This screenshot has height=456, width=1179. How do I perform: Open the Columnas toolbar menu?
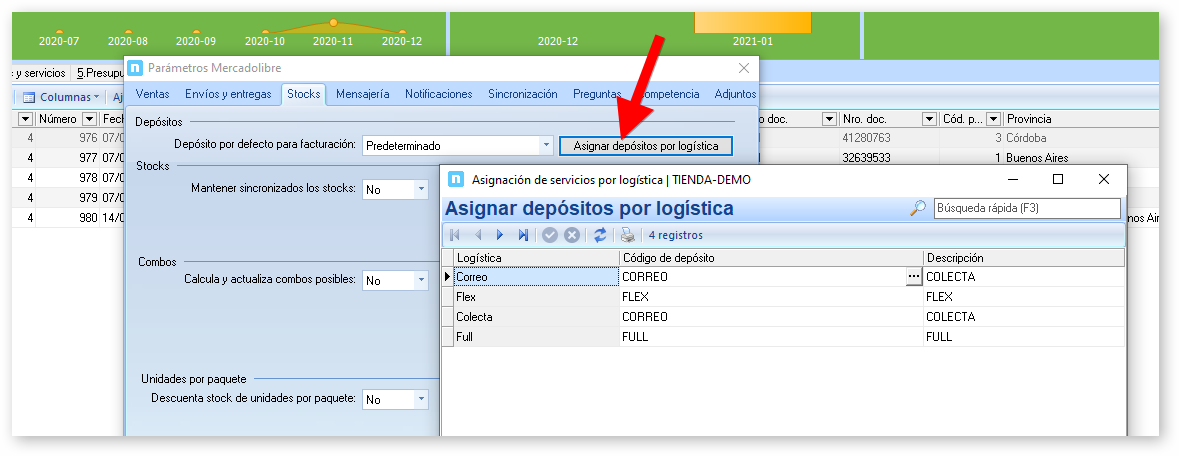point(62,97)
